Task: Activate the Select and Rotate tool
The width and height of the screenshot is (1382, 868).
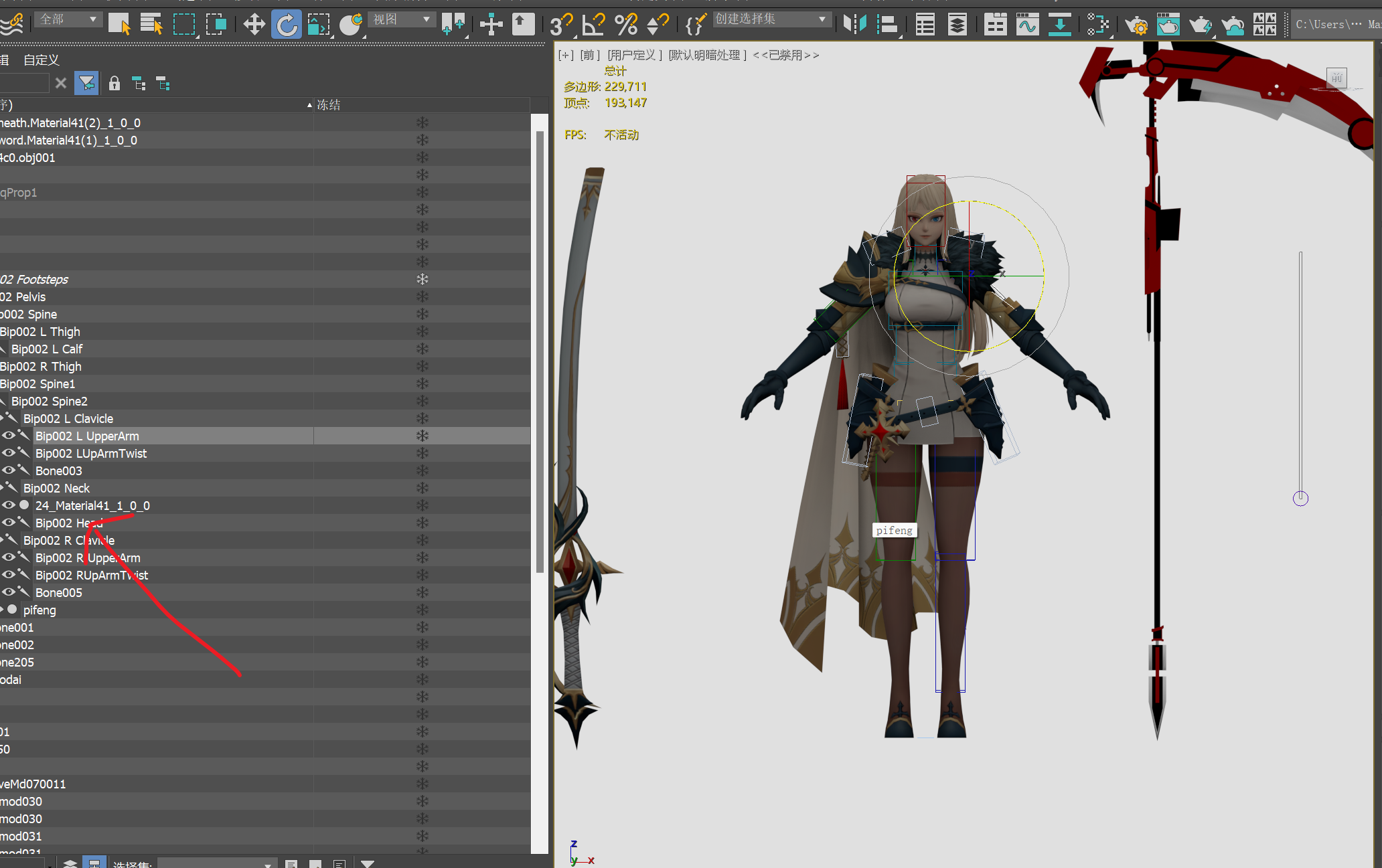Action: pos(287,25)
